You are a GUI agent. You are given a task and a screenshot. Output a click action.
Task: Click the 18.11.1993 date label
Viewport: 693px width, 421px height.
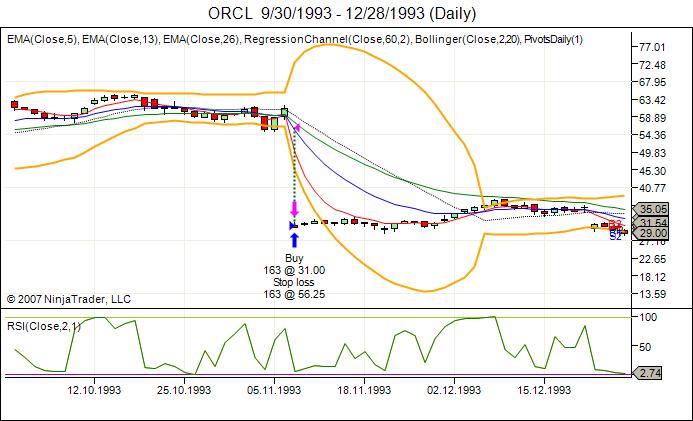[364, 391]
